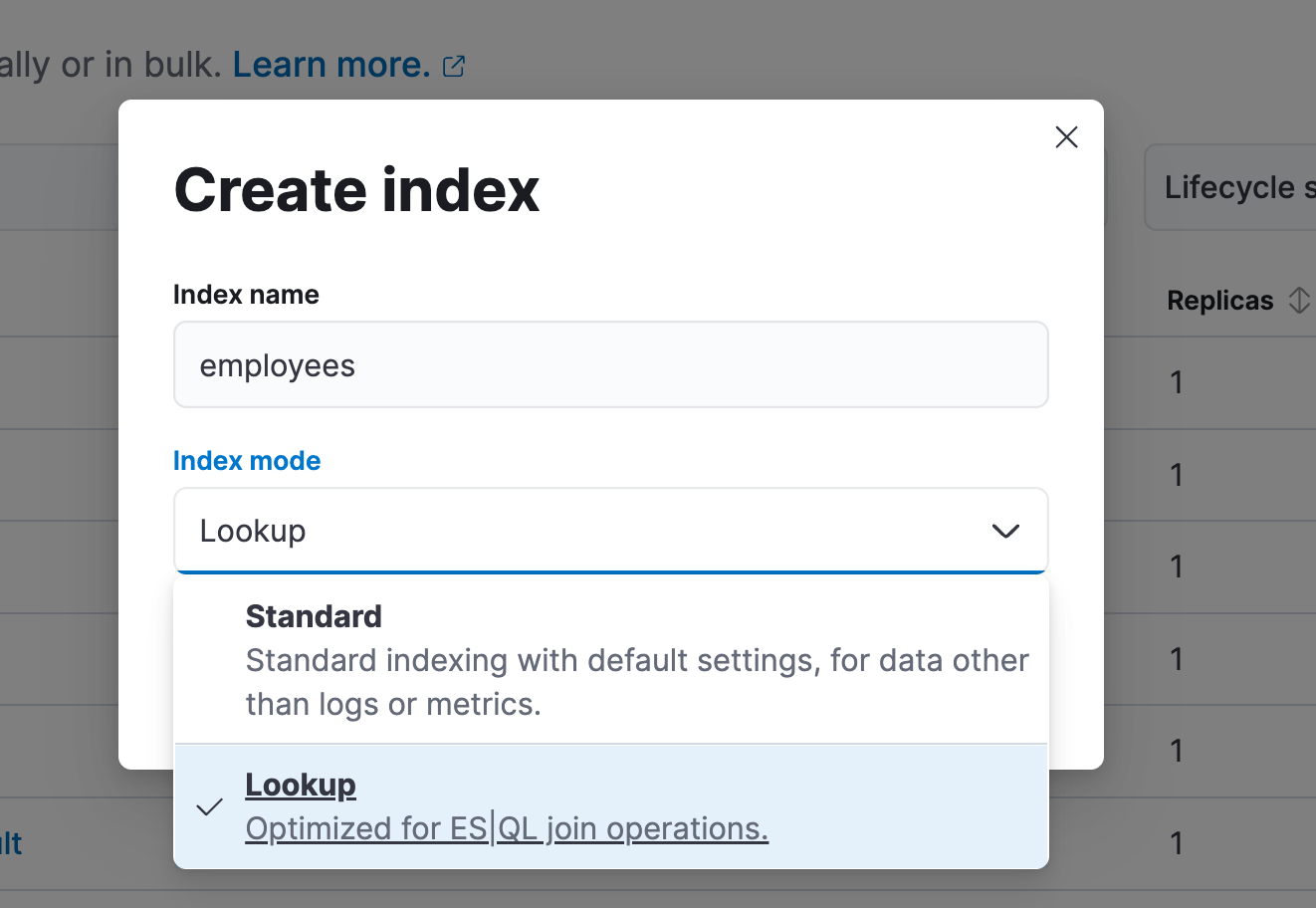1316x908 pixels.
Task: Click the employees text in Index name
Action: point(278,365)
